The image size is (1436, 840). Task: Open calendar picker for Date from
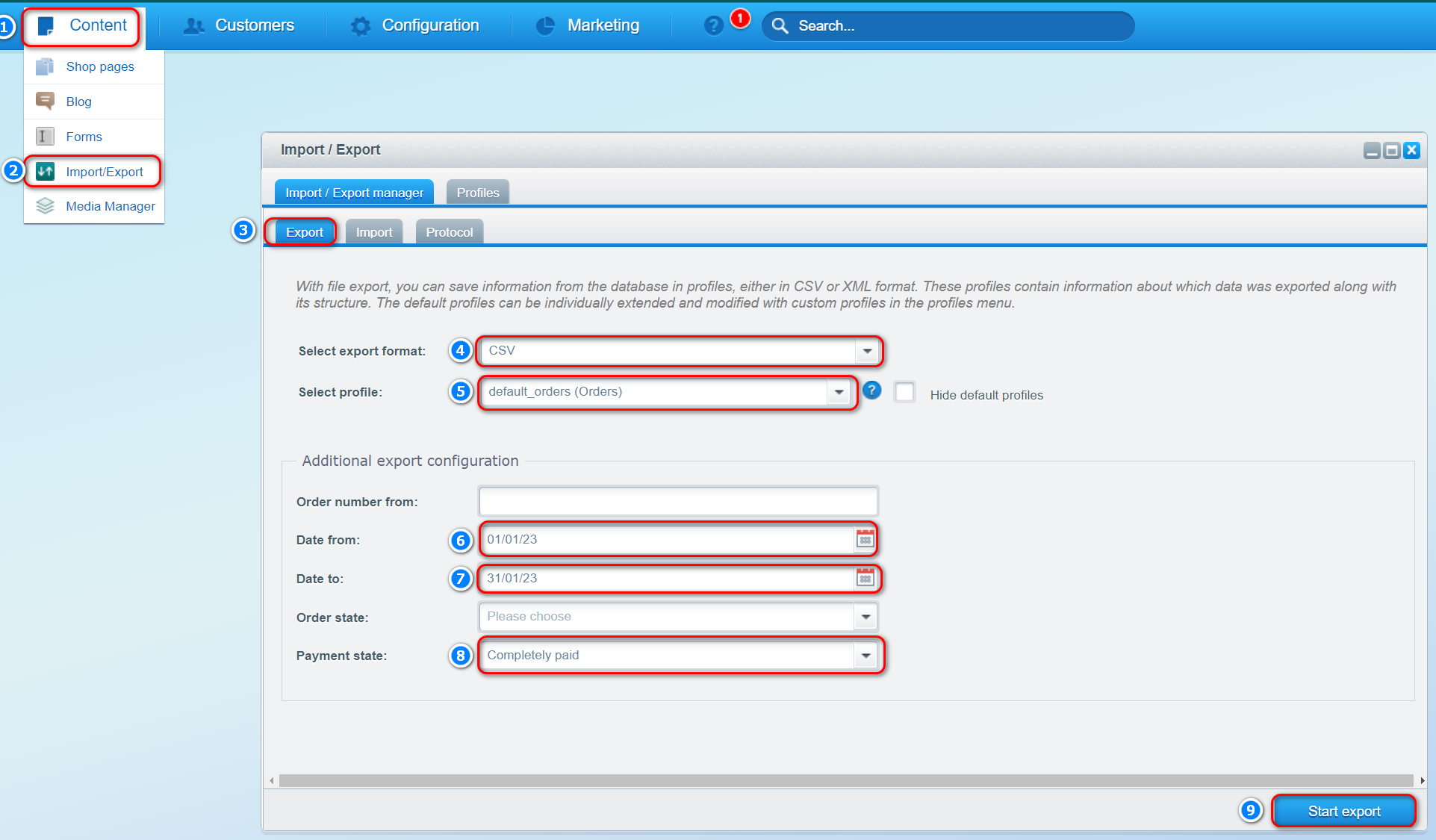point(865,539)
